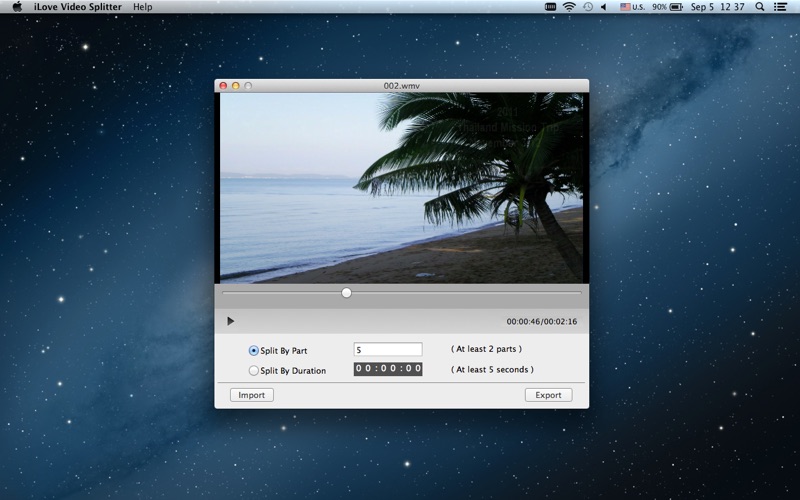Open the iLove Video Splitter menu
Image resolution: width=800 pixels, height=500 pixels.
coord(78,7)
